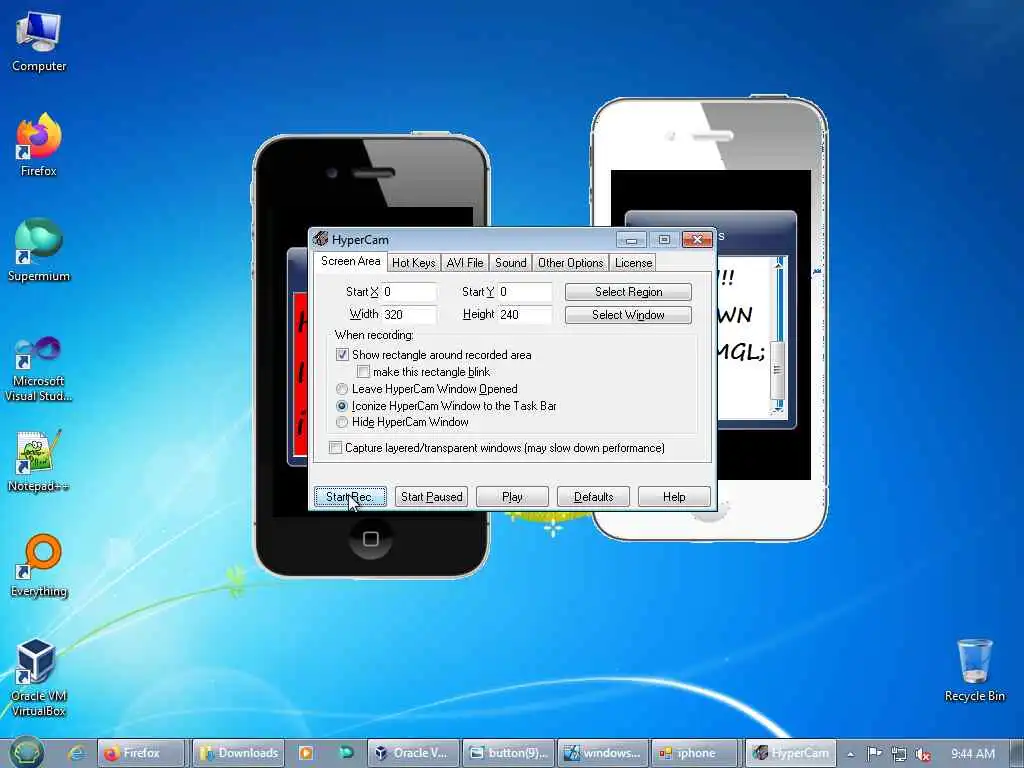Focus the Width input field
Image resolution: width=1024 pixels, height=768 pixels.
pos(409,315)
